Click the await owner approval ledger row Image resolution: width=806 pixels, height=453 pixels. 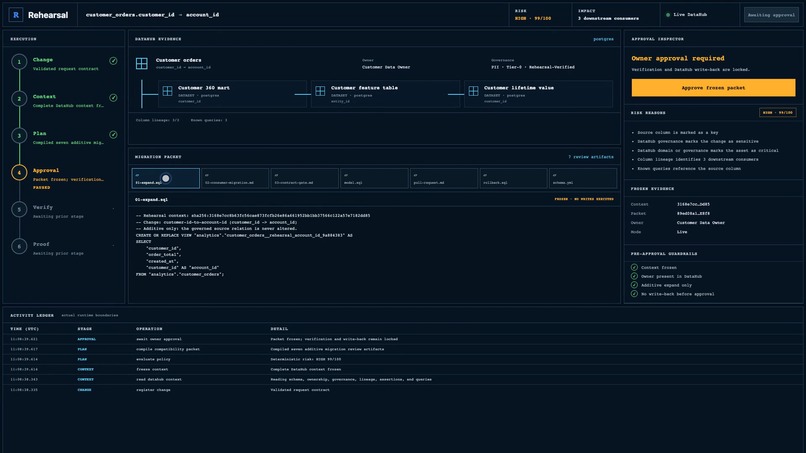[x=402, y=339]
